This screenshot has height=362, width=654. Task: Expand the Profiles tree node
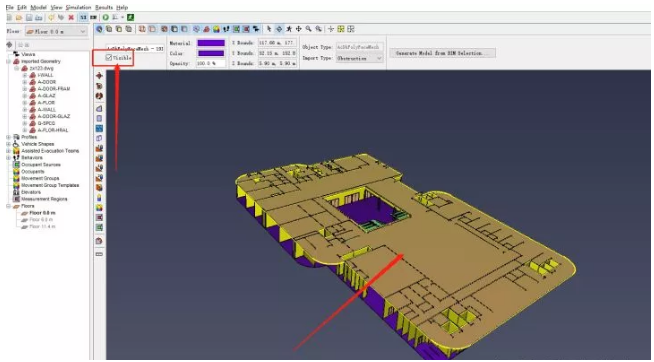(x=8, y=137)
